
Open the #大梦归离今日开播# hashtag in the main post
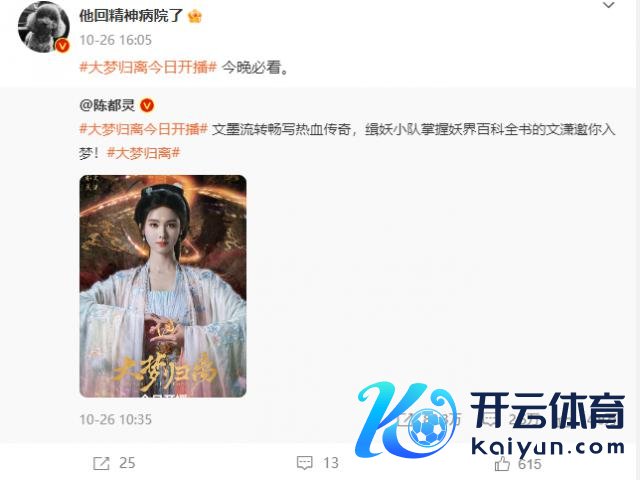click(x=148, y=67)
